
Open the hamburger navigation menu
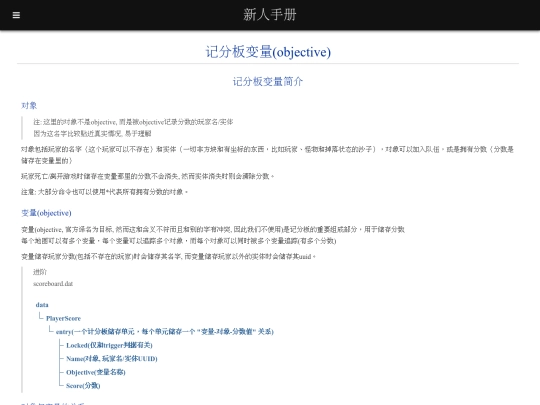click(16, 15)
